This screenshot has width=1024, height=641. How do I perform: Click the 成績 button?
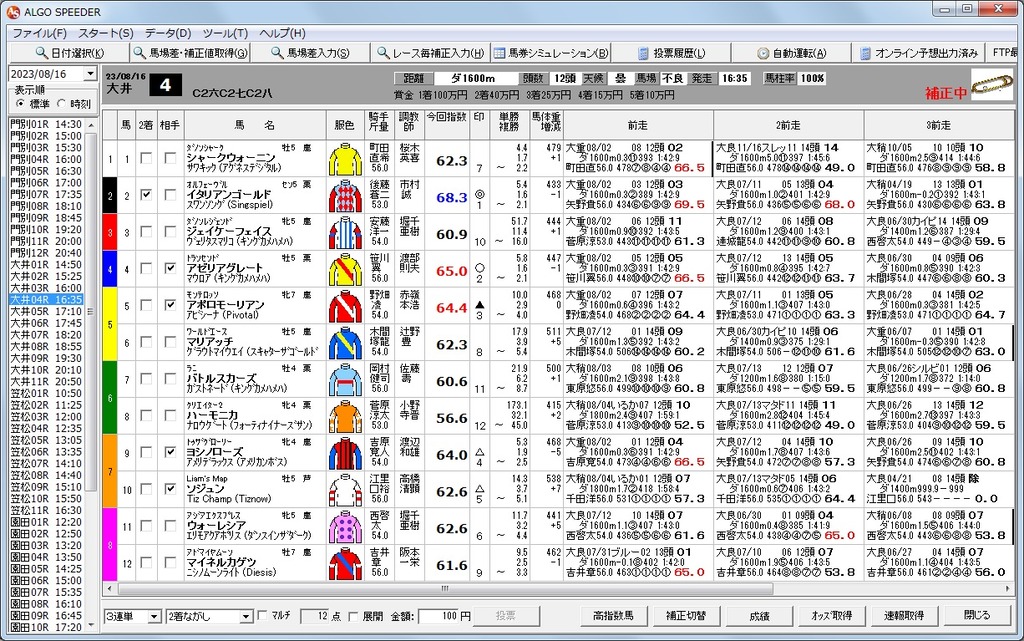pyautogui.click(x=759, y=616)
